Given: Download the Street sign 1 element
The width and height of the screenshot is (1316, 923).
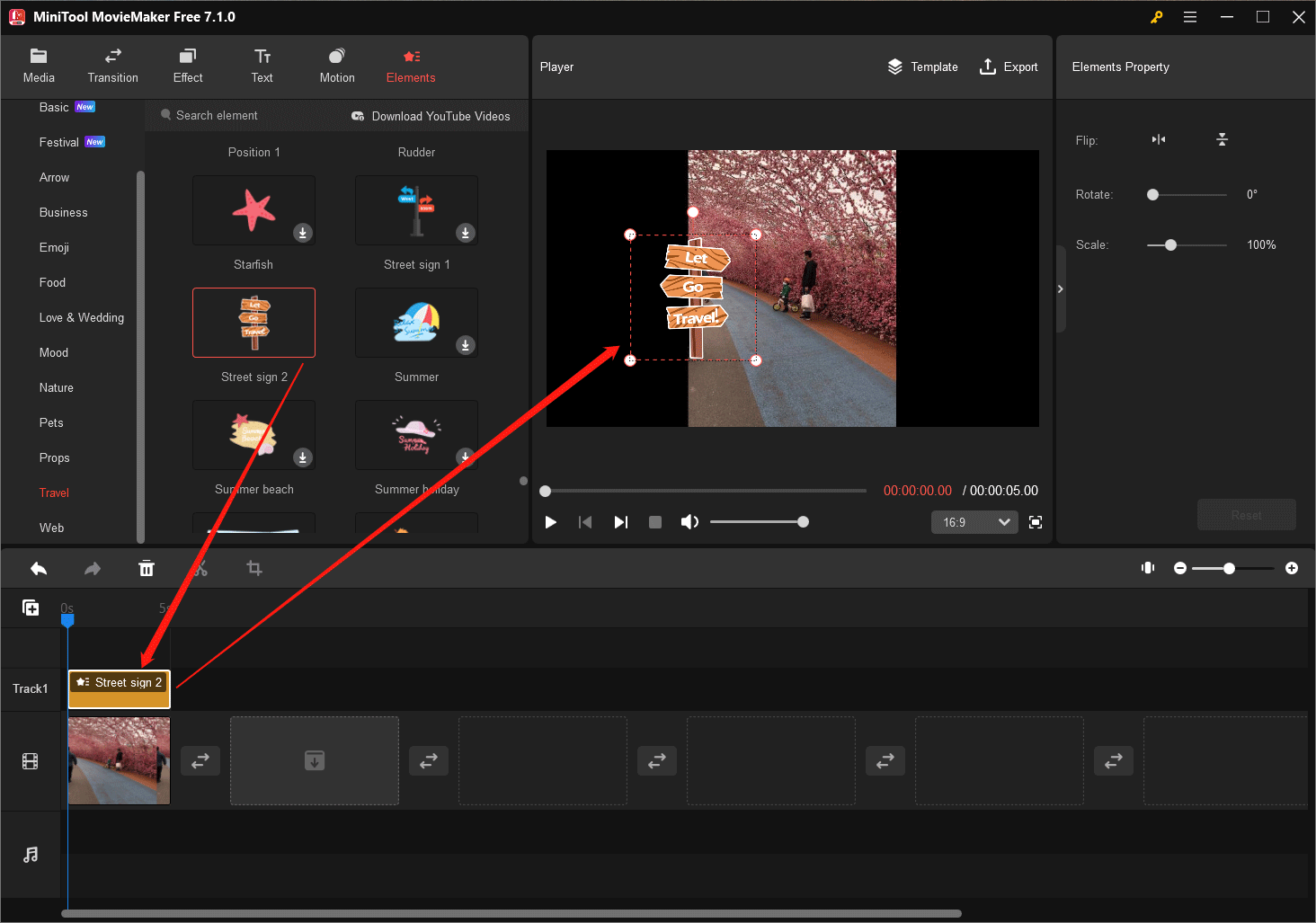Looking at the screenshot, I should [465, 233].
